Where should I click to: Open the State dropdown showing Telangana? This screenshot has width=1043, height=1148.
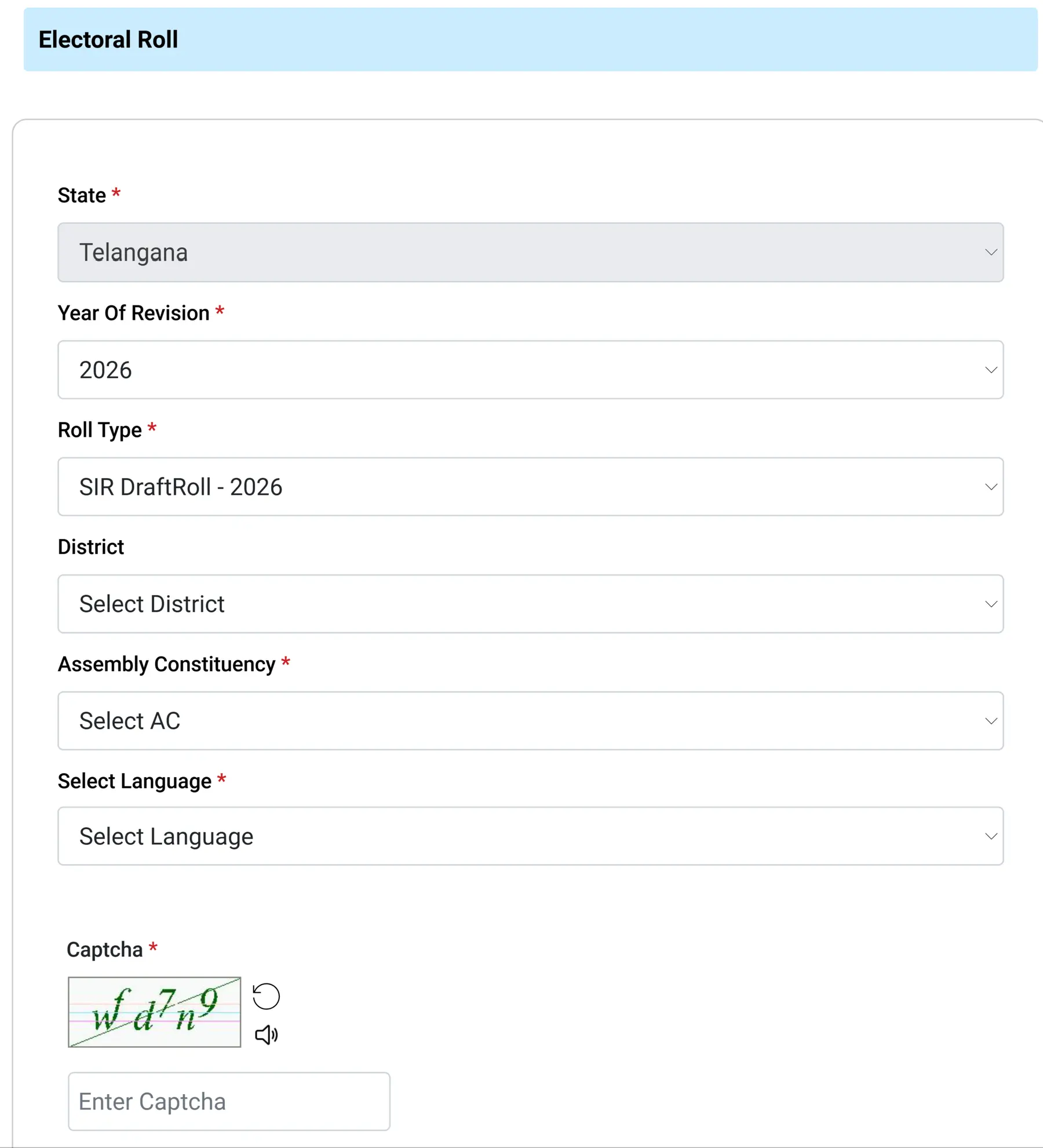pyautogui.click(x=530, y=252)
